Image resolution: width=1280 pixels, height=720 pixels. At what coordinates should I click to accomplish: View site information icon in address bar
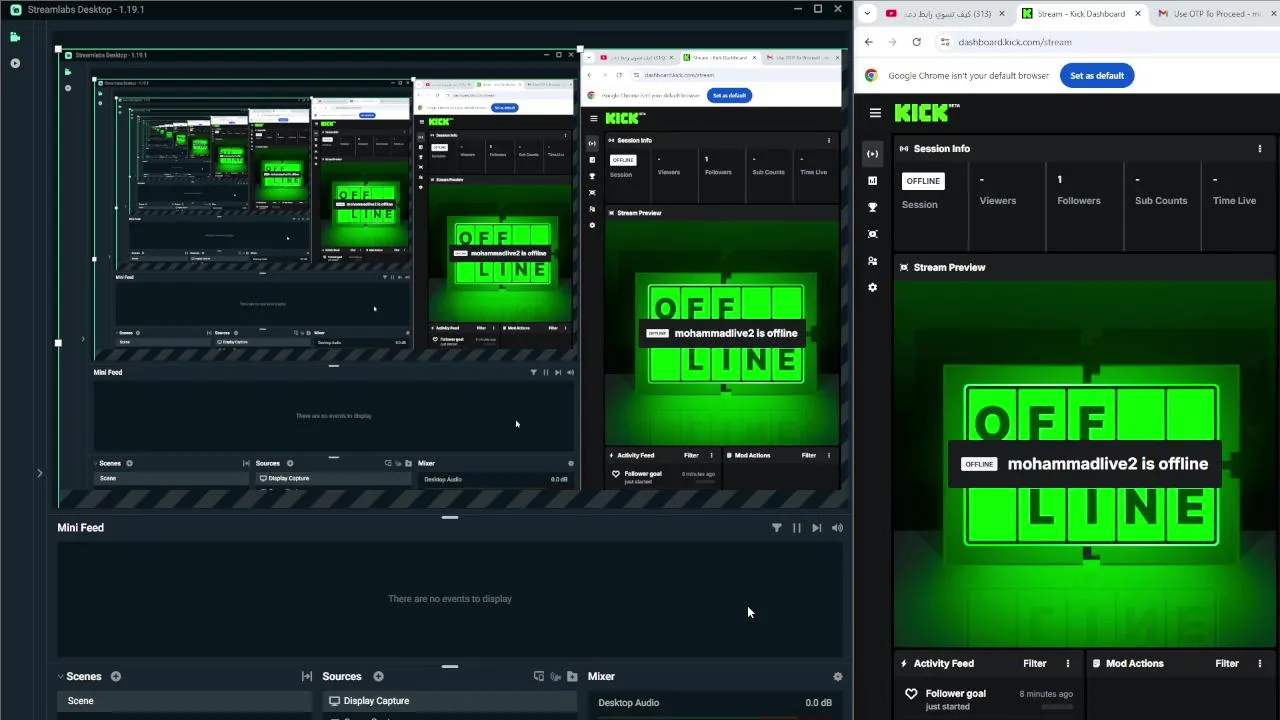[945, 42]
